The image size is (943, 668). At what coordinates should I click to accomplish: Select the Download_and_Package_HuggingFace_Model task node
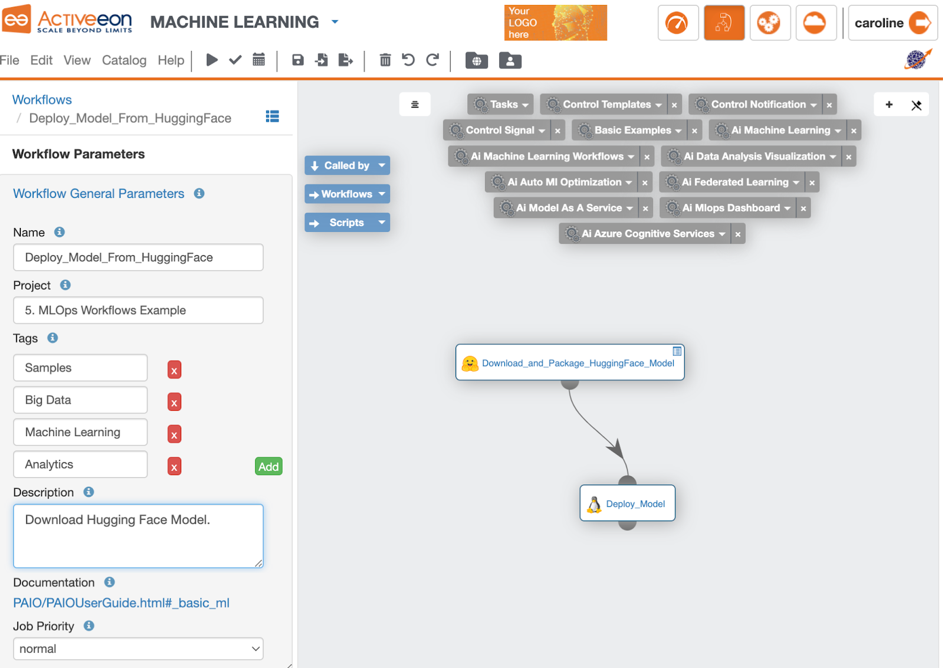570,363
